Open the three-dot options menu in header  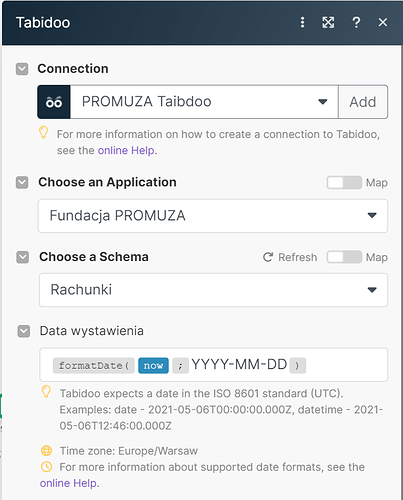click(x=302, y=22)
